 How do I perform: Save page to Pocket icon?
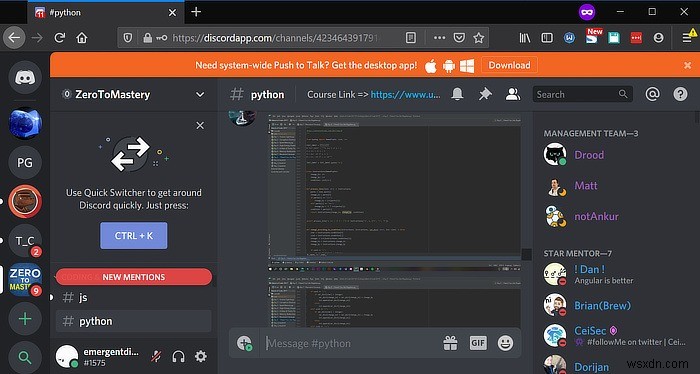click(459, 38)
